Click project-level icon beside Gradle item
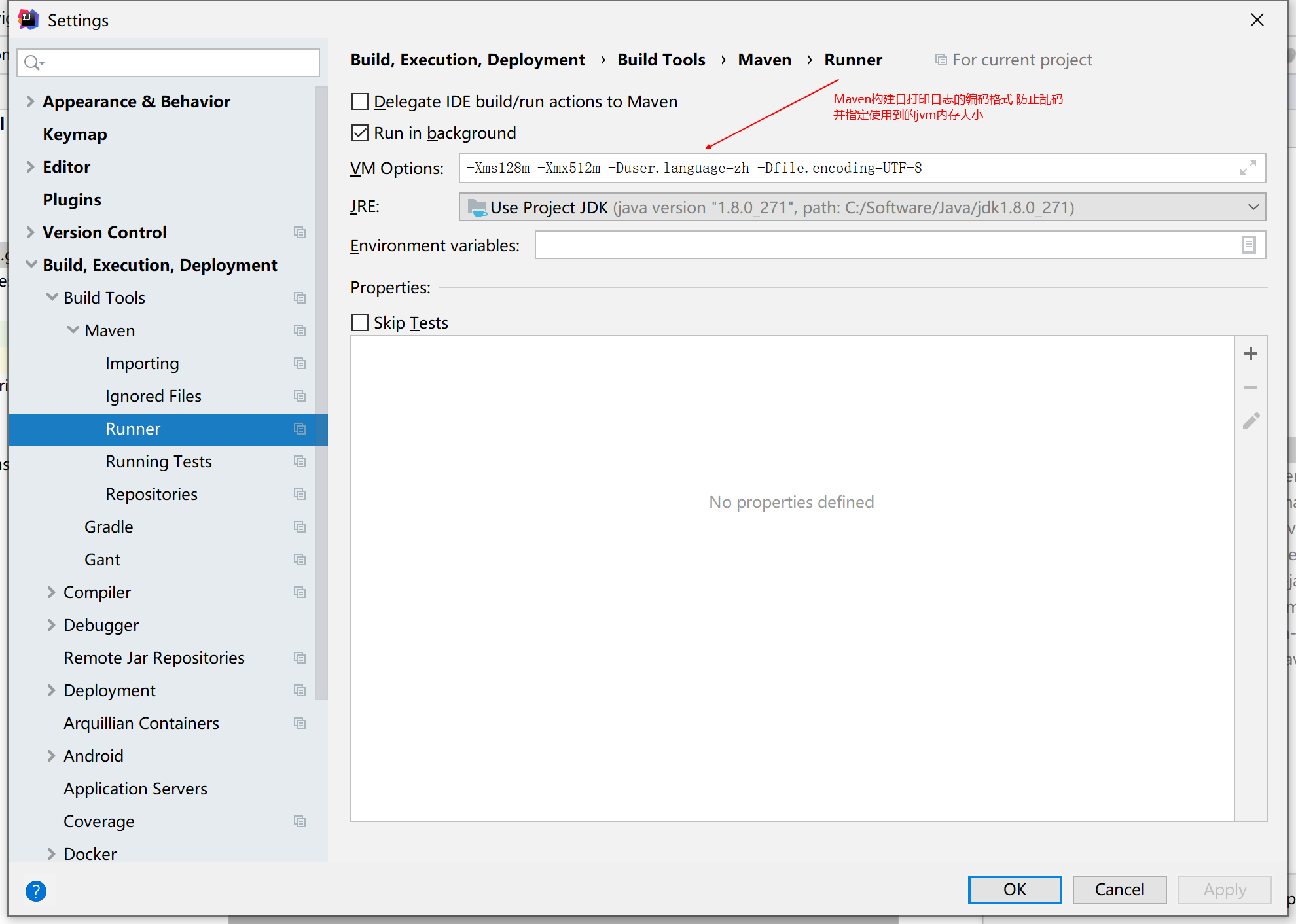1296x924 pixels. 300,527
